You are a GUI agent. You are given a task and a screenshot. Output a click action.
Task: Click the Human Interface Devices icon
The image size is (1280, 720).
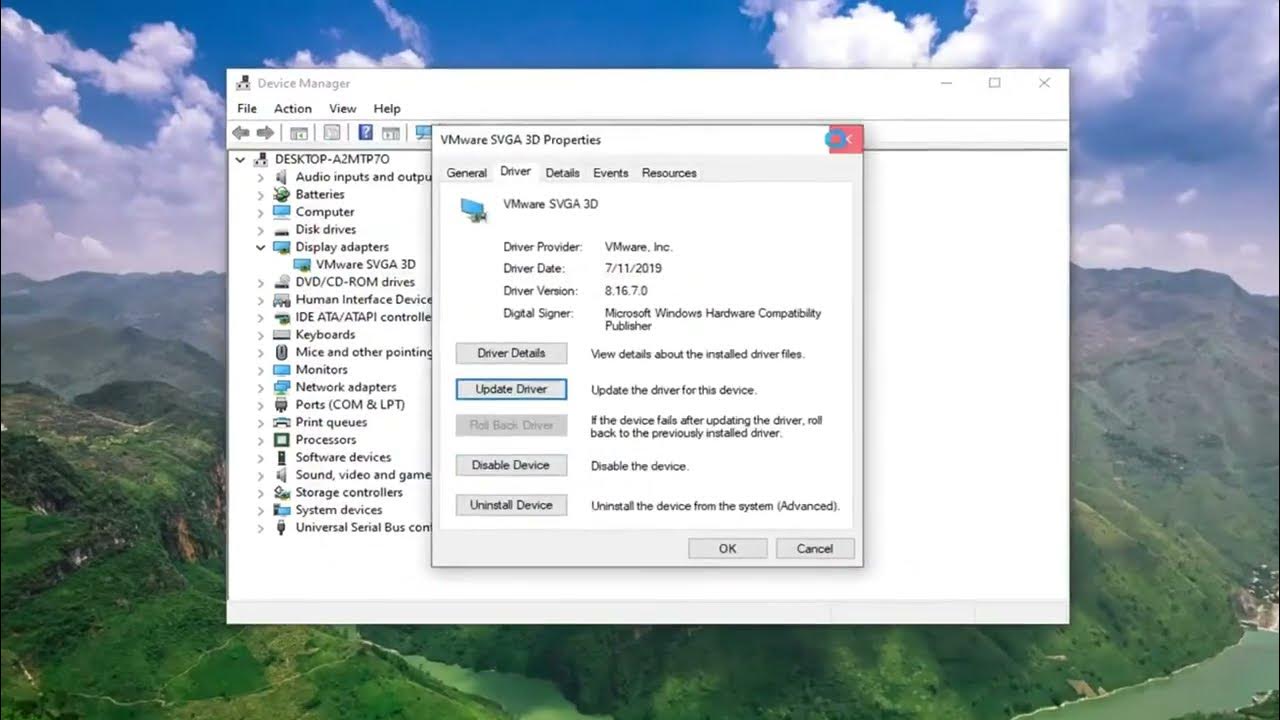coord(282,299)
